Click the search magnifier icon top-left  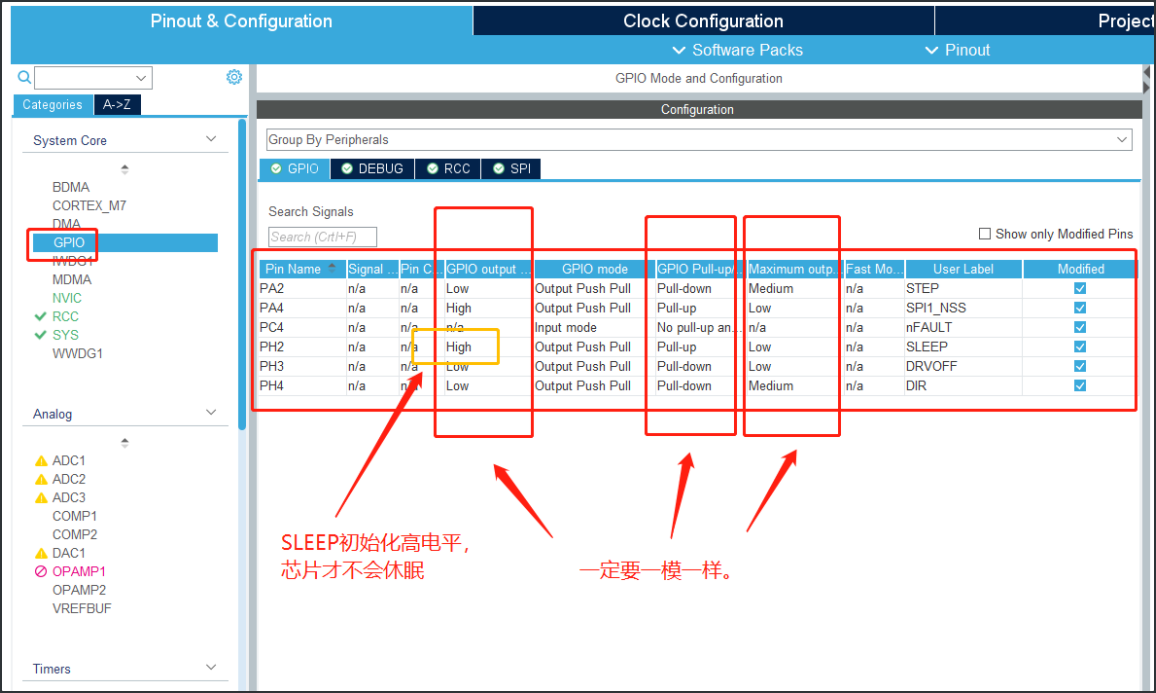click(24, 77)
